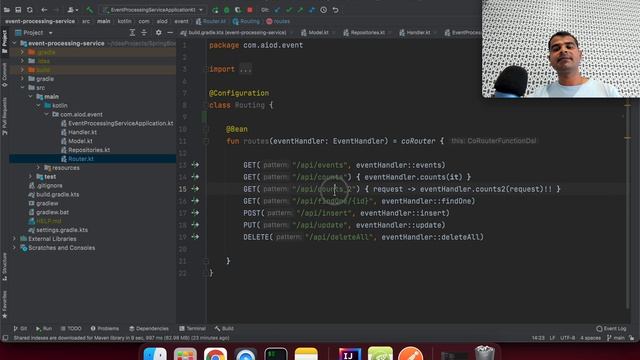Hide the Project panel with minus icon
This screenshot has width=640, height=360.
(170, 33)
